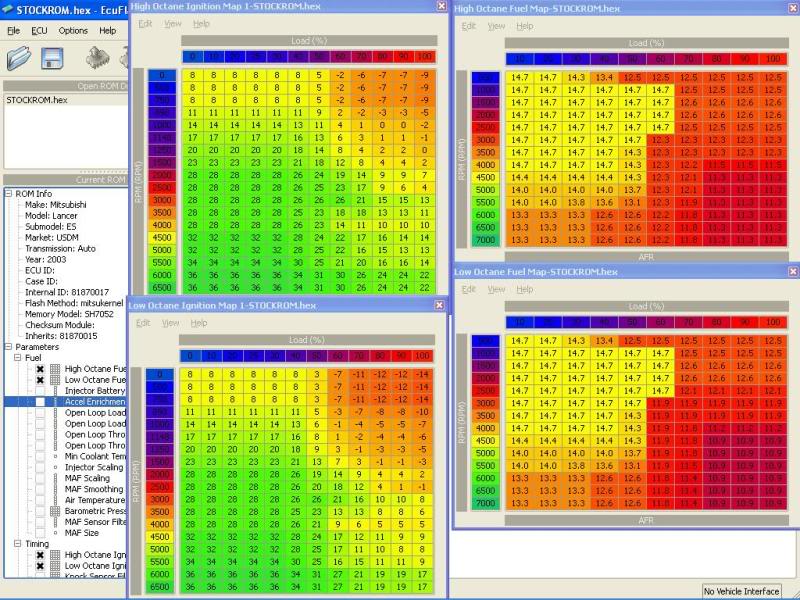The width and height of the screenshot is (800, 600).
Task: Collapse the Fuel category node
Action: pos(18,358)
